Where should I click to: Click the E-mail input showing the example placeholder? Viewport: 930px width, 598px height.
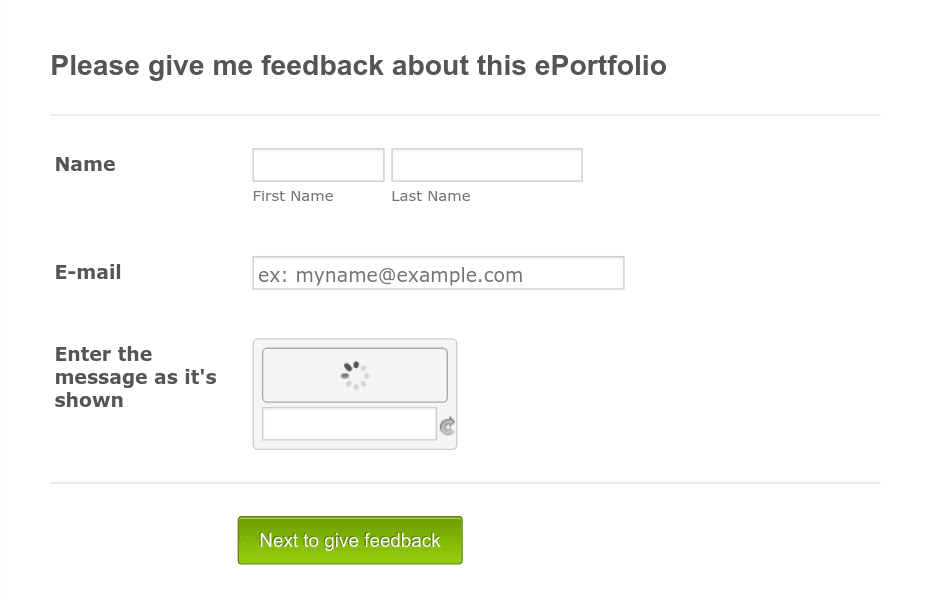[x=438, y=272]
